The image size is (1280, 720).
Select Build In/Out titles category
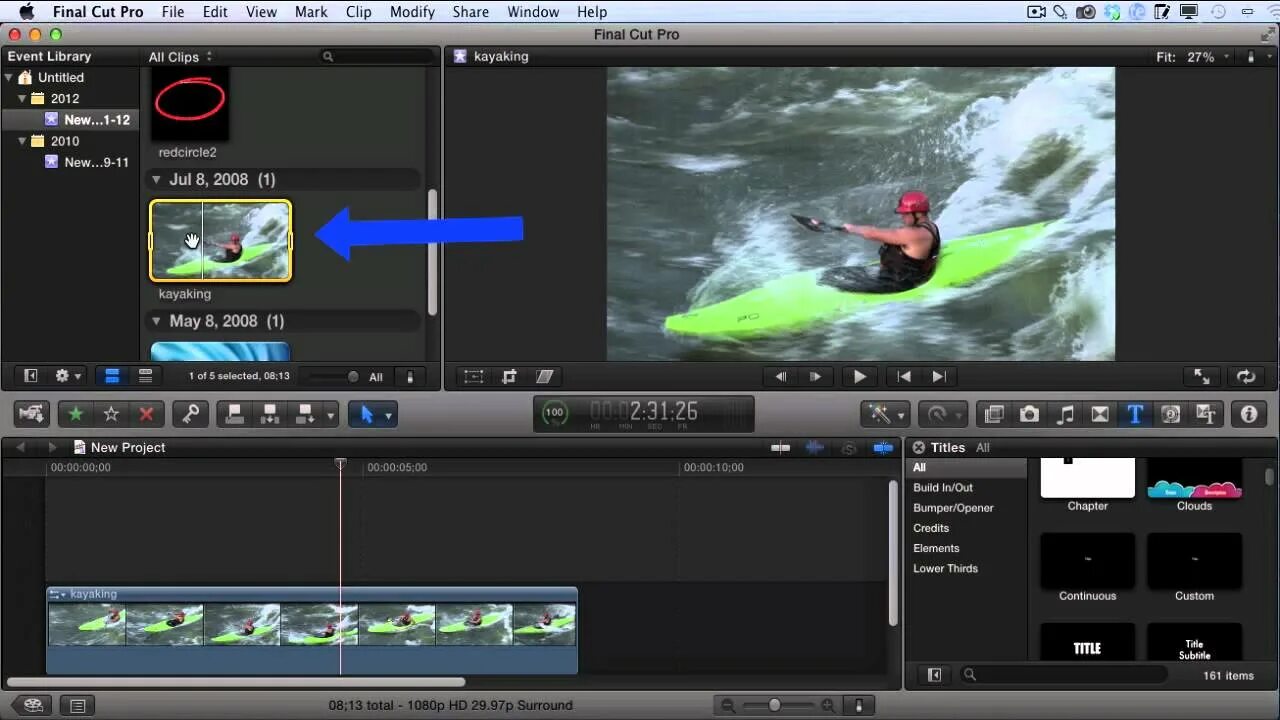(943, 488)
